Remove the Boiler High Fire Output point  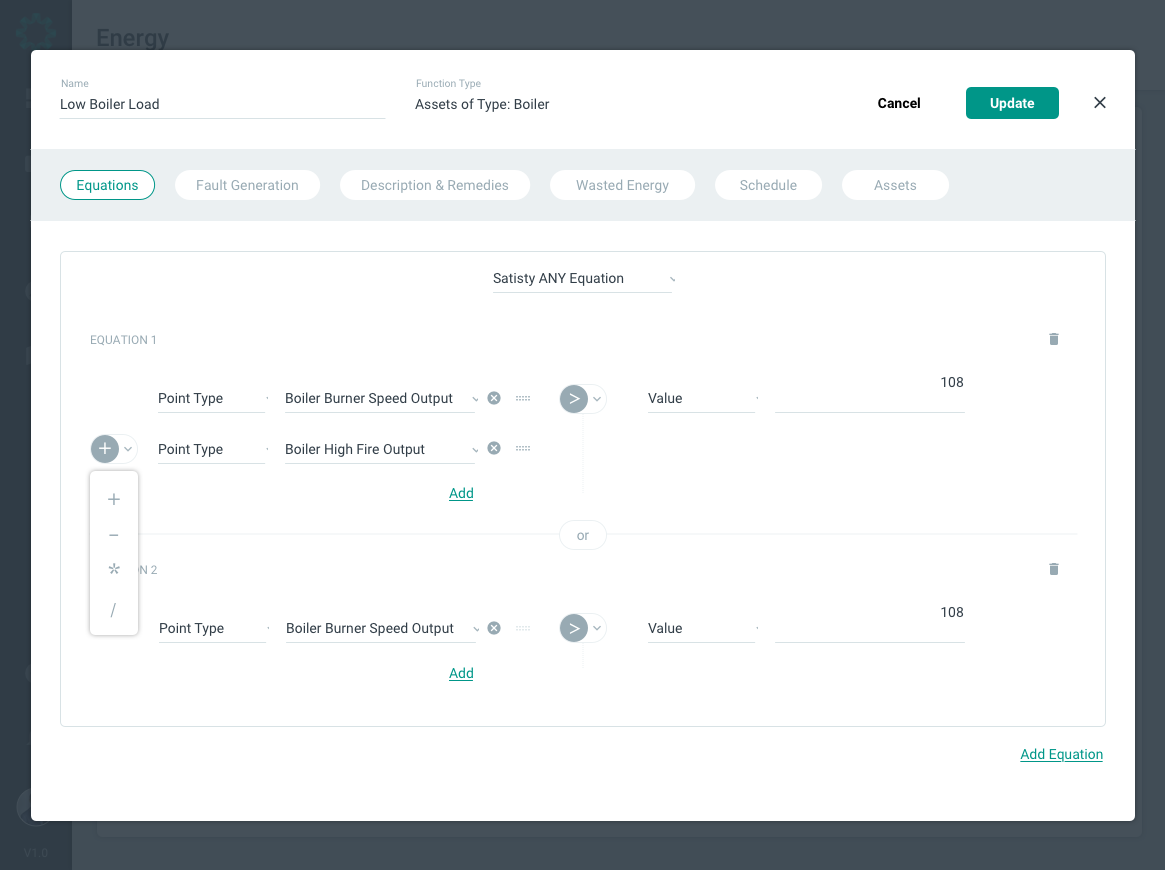coord(493,448)
